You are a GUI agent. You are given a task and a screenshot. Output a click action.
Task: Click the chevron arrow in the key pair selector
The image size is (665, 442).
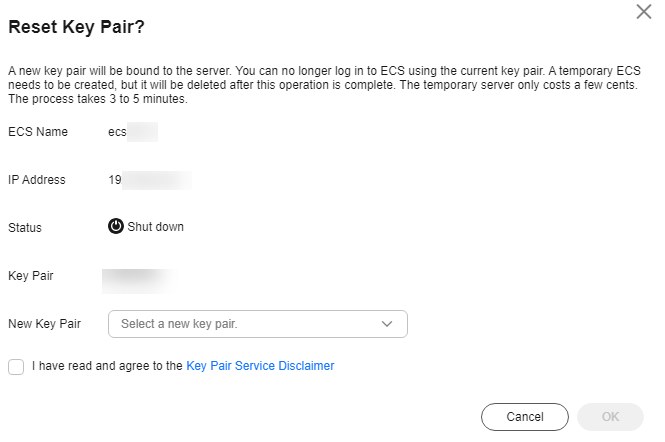click(x=387, y=324)
